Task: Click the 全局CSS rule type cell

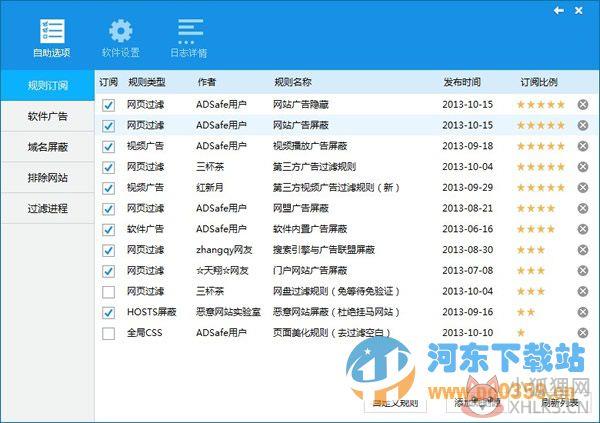Action: pyautogui.click(x=145, y=333)
